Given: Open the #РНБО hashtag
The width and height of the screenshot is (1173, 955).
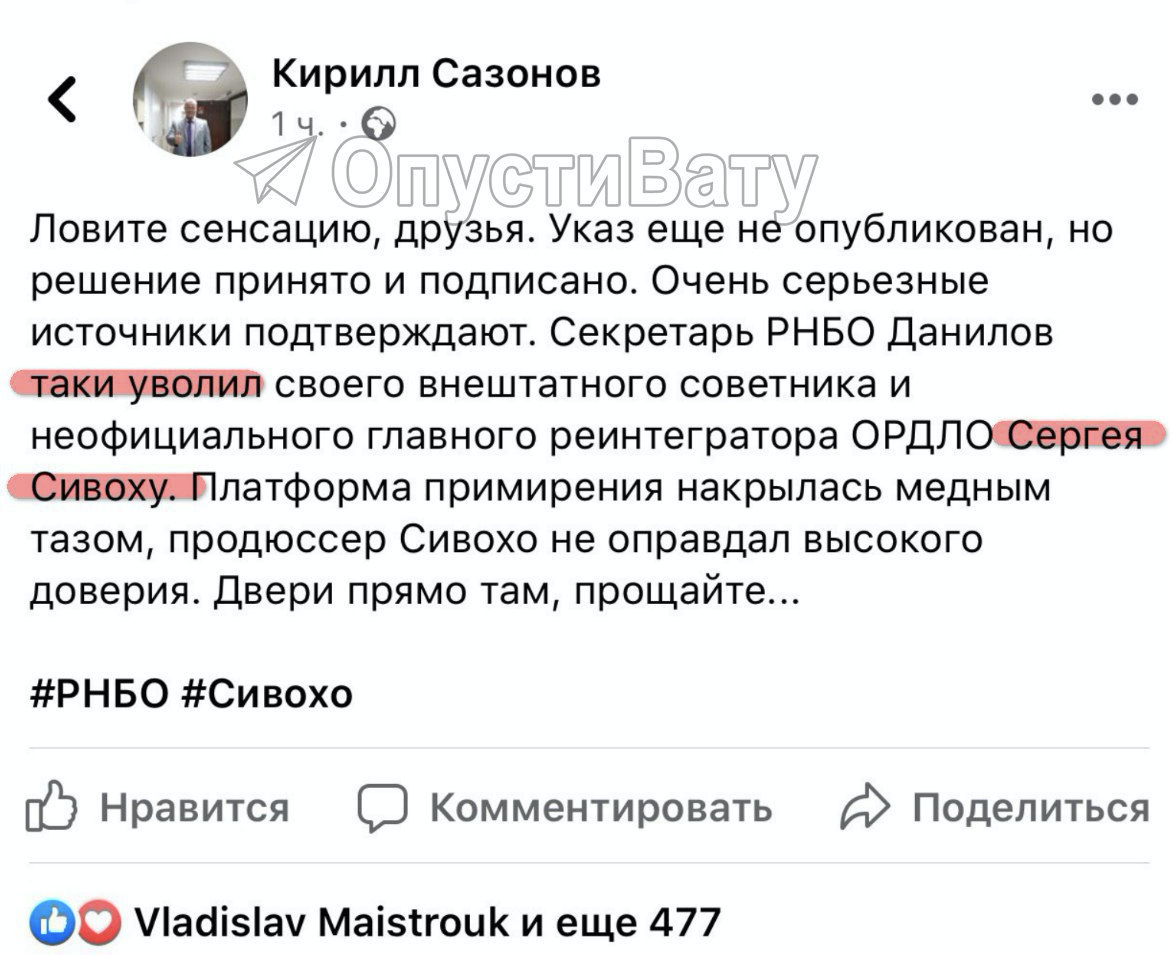Looking at the screenshot, I should (100, 693).
